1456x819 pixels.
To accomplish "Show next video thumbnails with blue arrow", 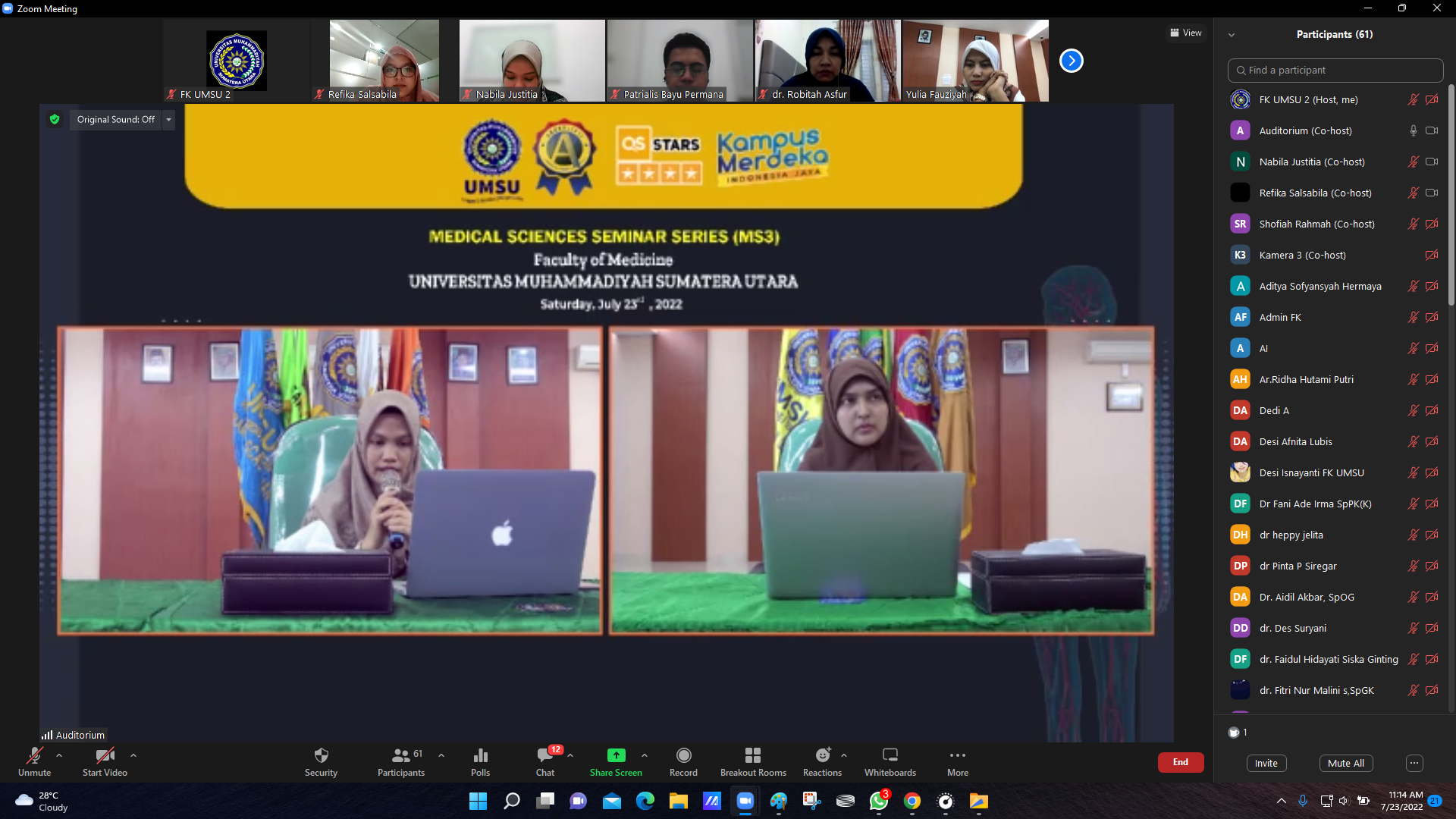I will (1071, 61).
